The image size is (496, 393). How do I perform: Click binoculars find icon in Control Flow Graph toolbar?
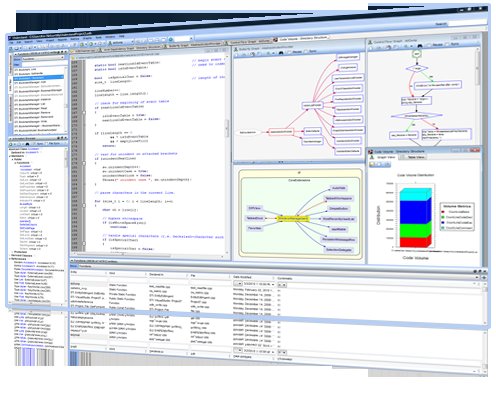point(420,46)
